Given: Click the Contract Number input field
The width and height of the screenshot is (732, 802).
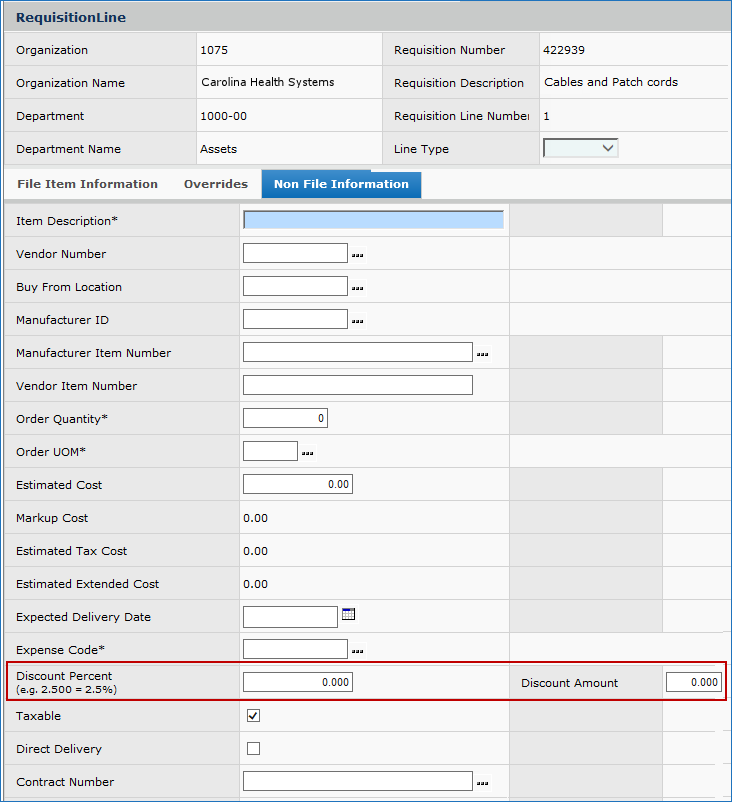Looking at the screenshot, I should point(358,781).
